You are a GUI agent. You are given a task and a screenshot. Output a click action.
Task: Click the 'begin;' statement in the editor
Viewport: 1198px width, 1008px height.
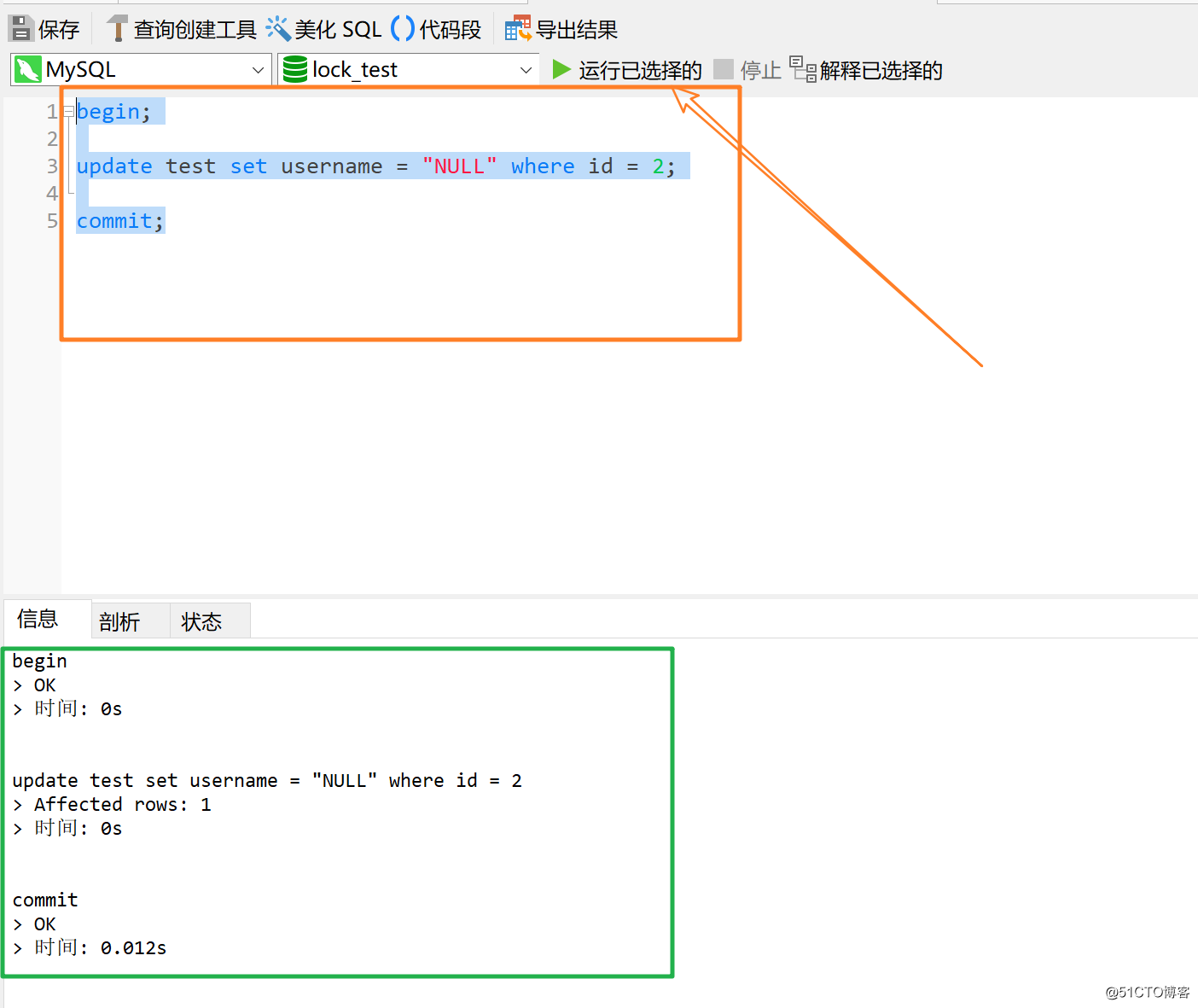113,112
